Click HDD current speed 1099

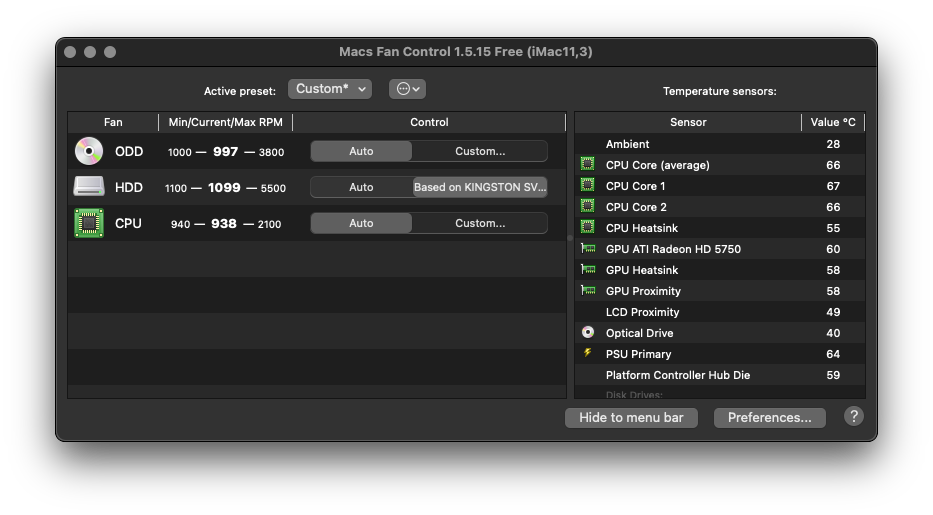(x=224, y=187)
